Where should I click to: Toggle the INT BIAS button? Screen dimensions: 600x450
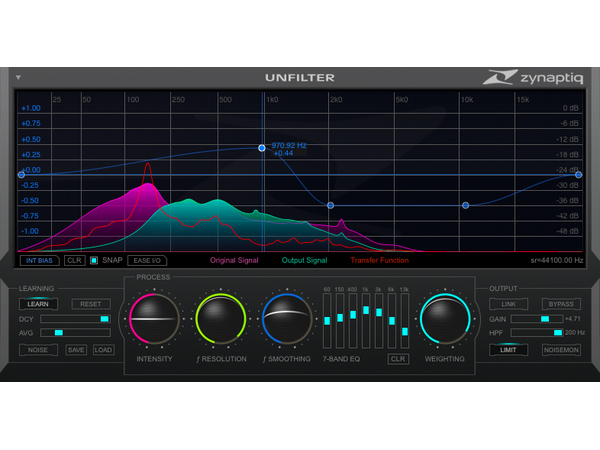(x=39, y=261)
